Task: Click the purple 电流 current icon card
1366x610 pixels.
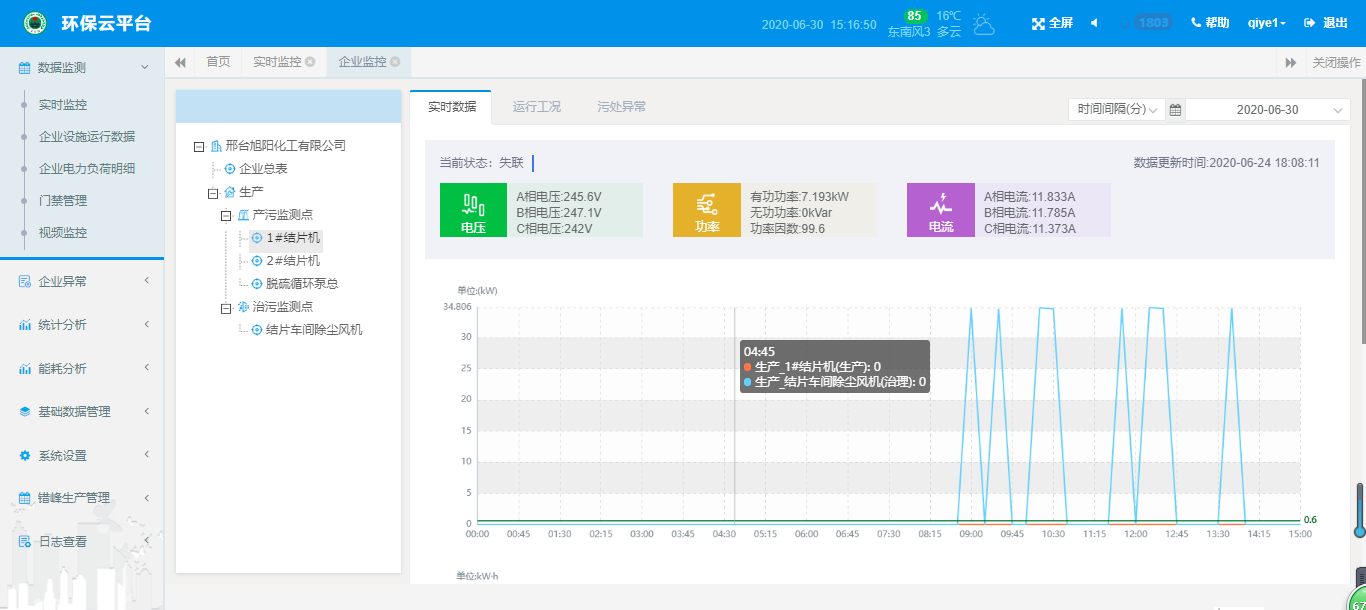Action: pyautogui.click(x=941, y=210)
